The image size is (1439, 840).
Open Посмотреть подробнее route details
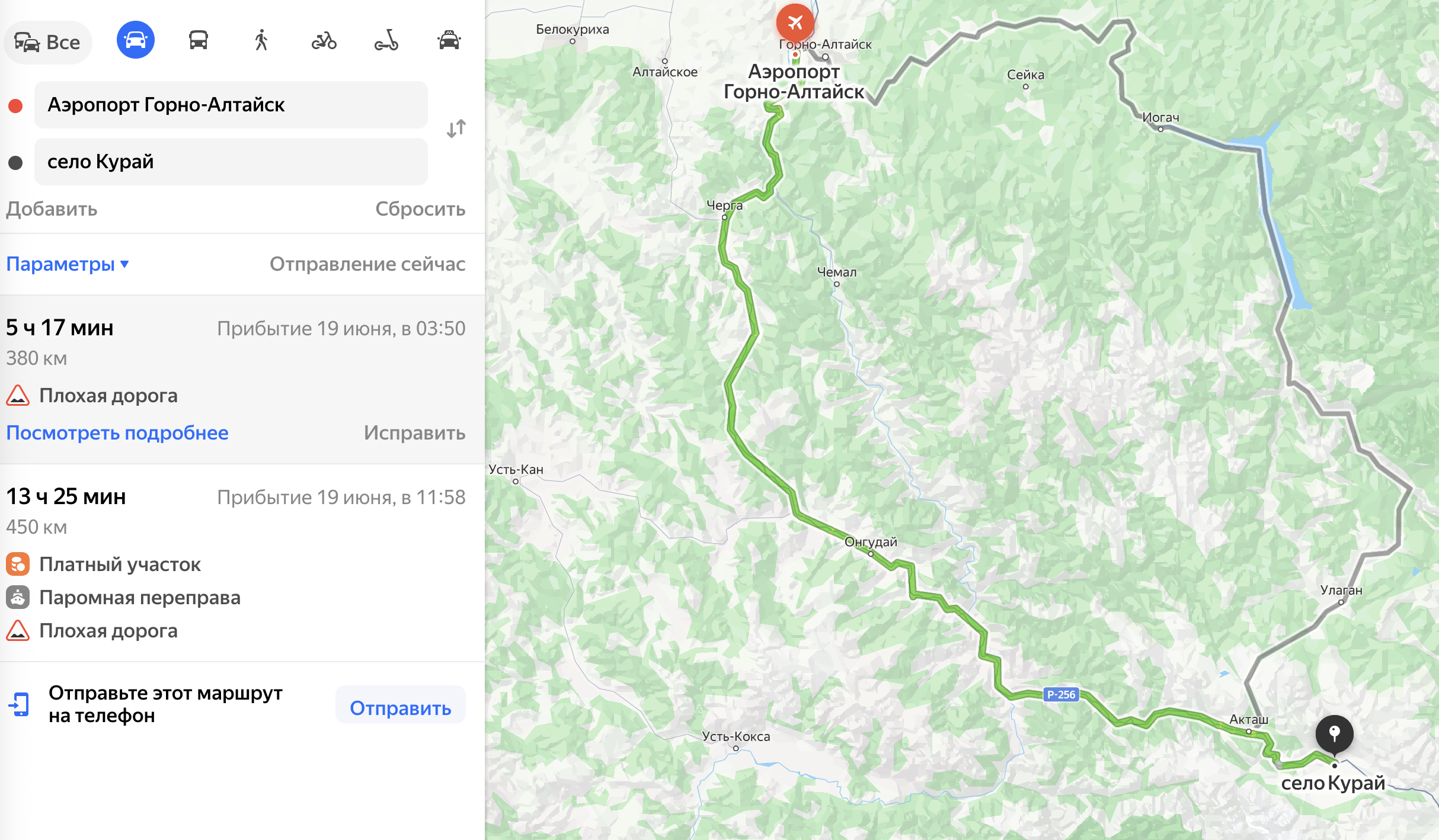[117, 432]
